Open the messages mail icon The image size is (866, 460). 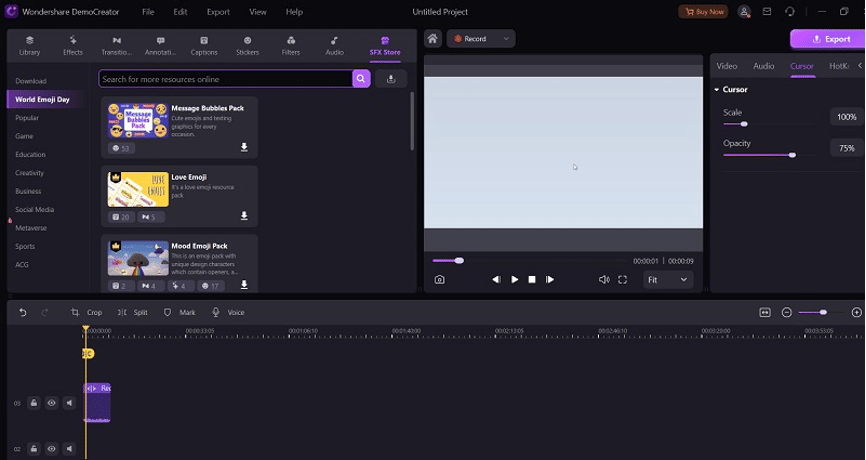(767, 12)
